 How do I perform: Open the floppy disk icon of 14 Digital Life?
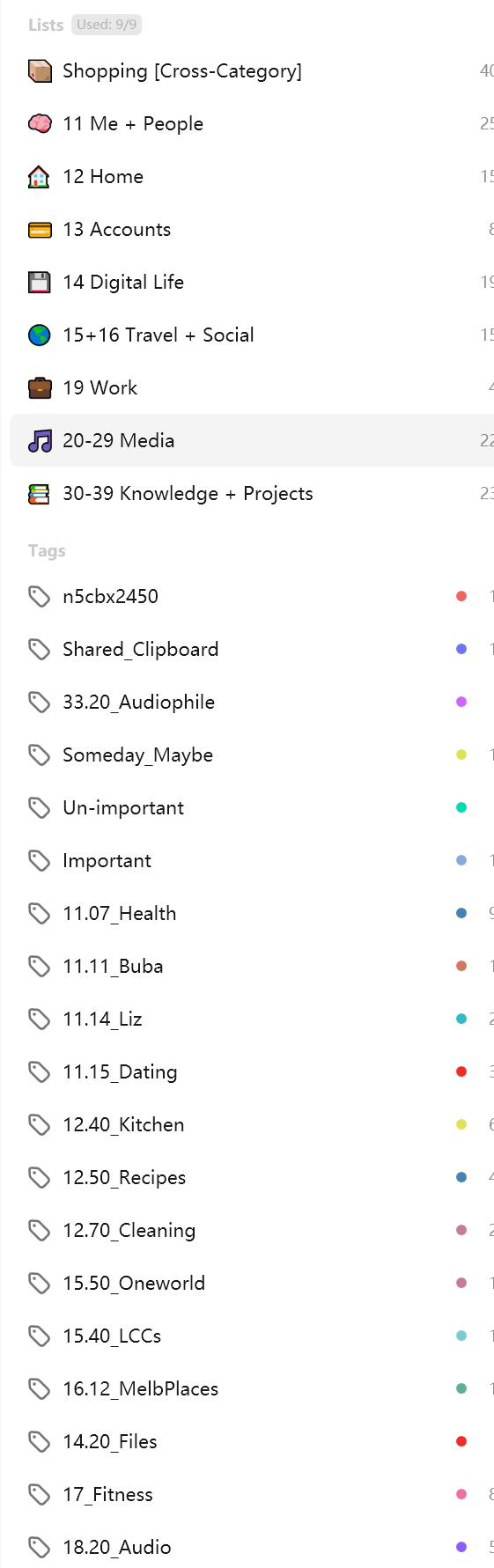coord(40,283)
